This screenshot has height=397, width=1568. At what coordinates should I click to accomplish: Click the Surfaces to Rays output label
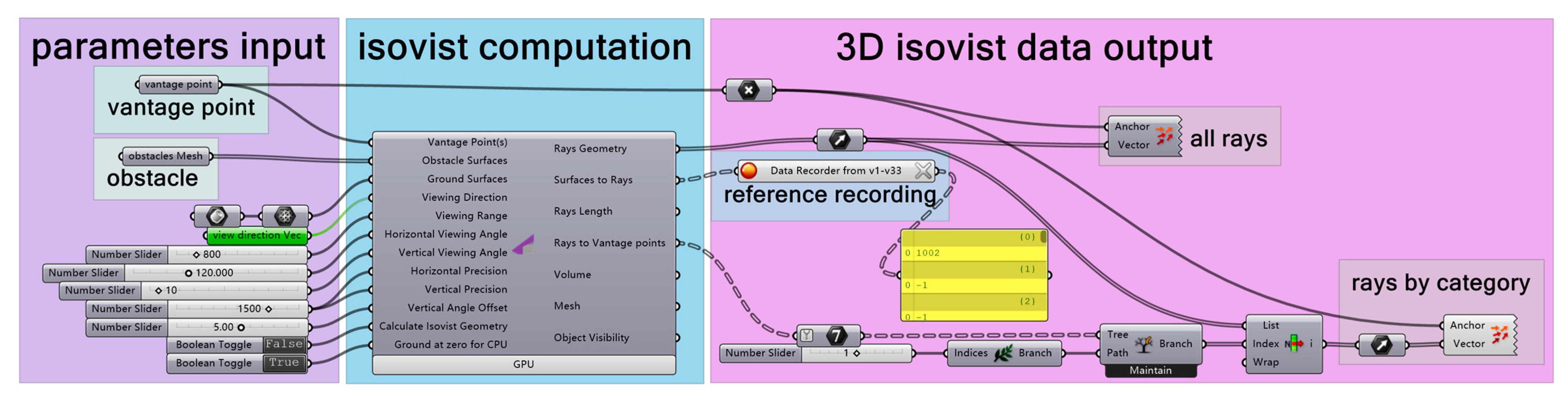click(593, 180)
